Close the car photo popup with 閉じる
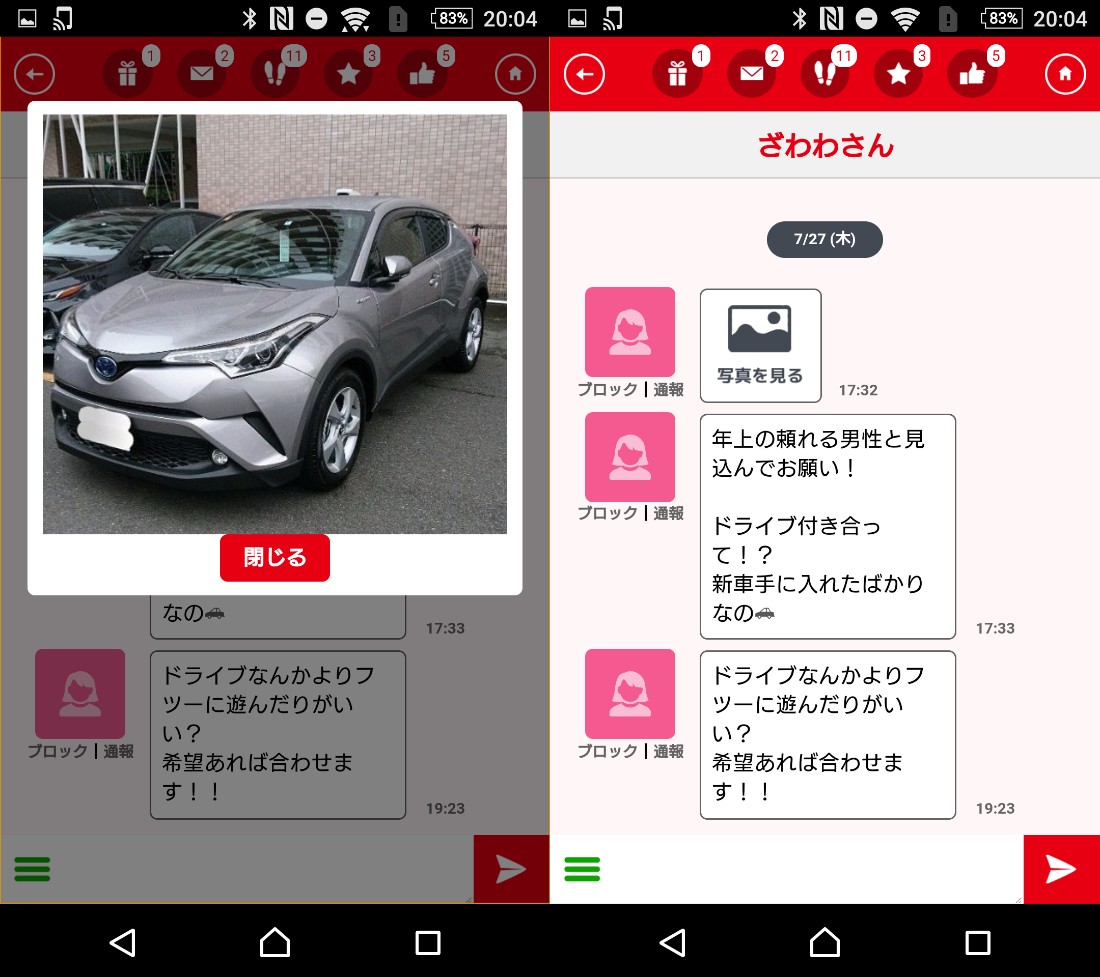 tap(275, 558)
